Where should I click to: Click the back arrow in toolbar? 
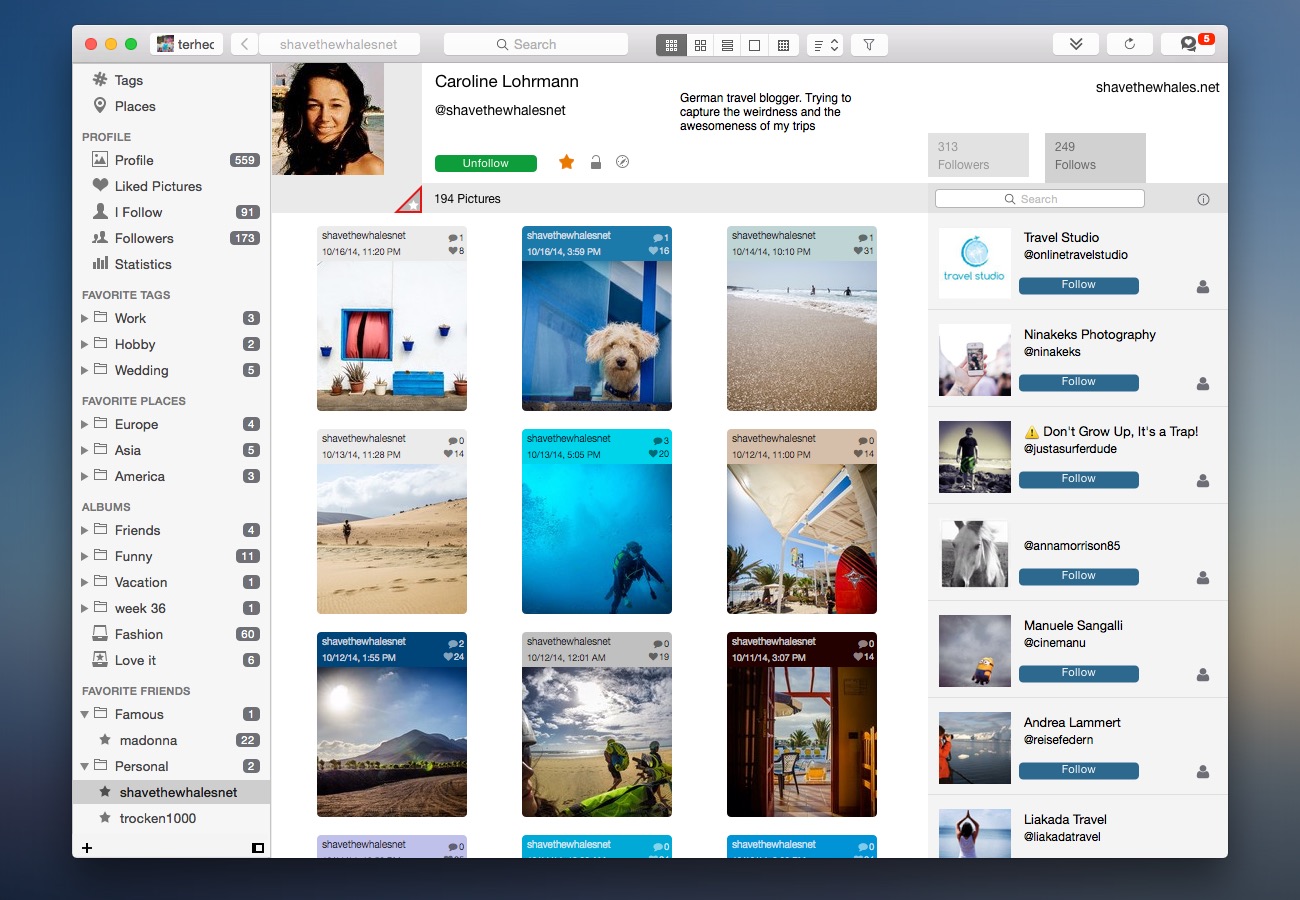coord(245,44)
